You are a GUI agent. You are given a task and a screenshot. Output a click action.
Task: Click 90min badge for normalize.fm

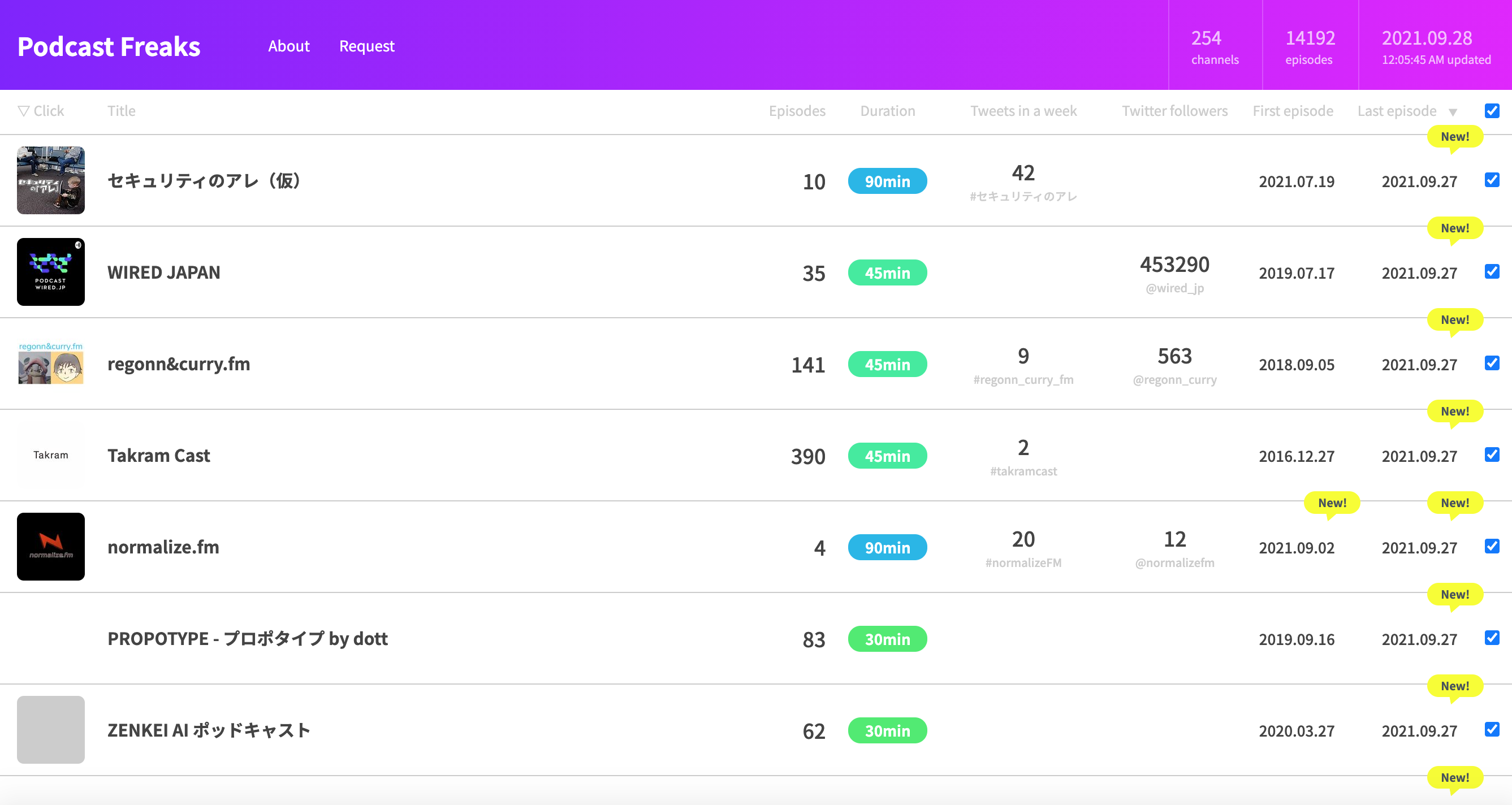tap(888, 547)
